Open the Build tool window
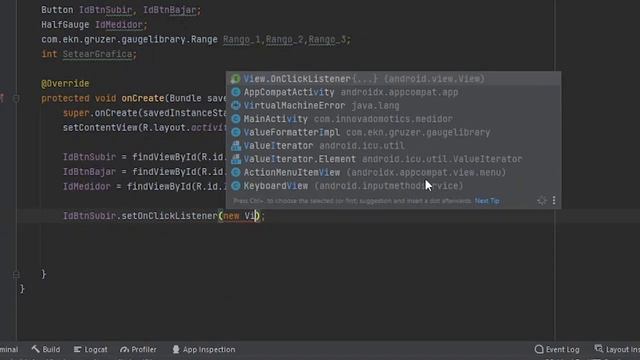 pos(46,349)
